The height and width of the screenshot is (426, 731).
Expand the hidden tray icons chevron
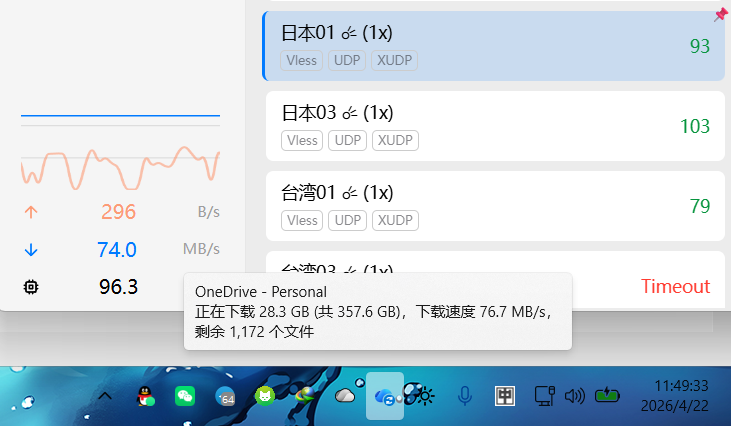(x=105, y=397)
